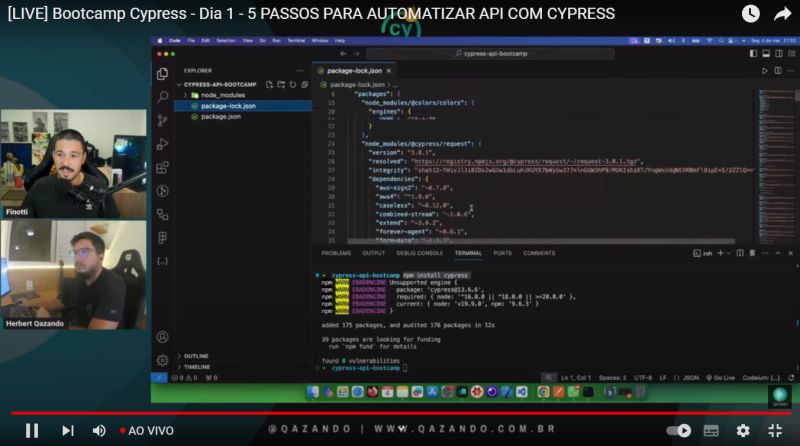
Task: Collapse the CYPRESS-API-BOOTCAMP root folder
Action: click(x=179, y=85)
